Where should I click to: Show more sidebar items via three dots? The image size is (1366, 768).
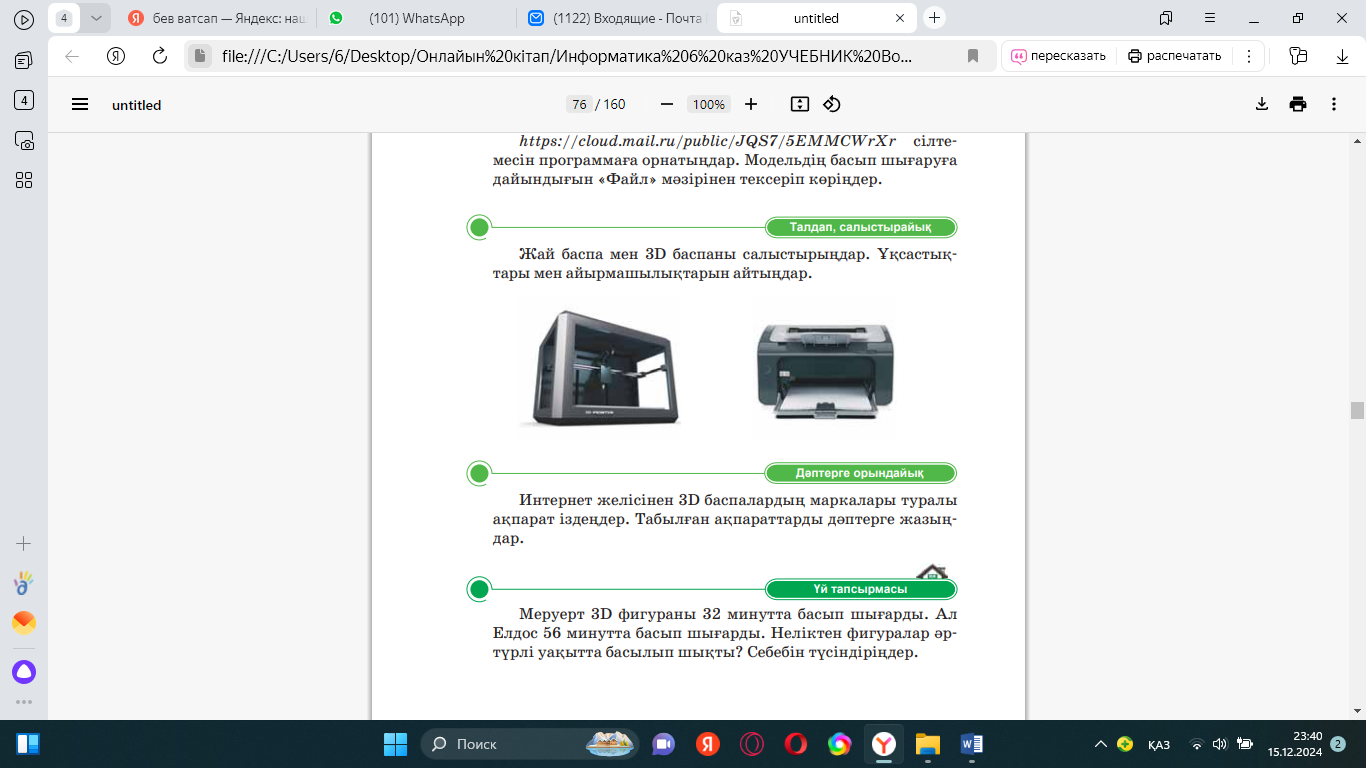[24, 702]
